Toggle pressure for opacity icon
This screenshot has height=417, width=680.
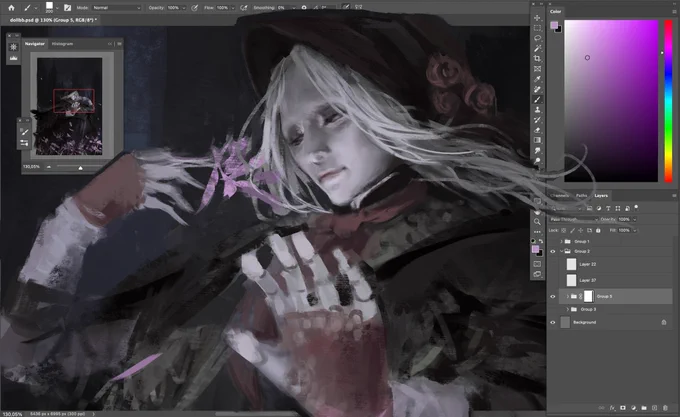195,7
